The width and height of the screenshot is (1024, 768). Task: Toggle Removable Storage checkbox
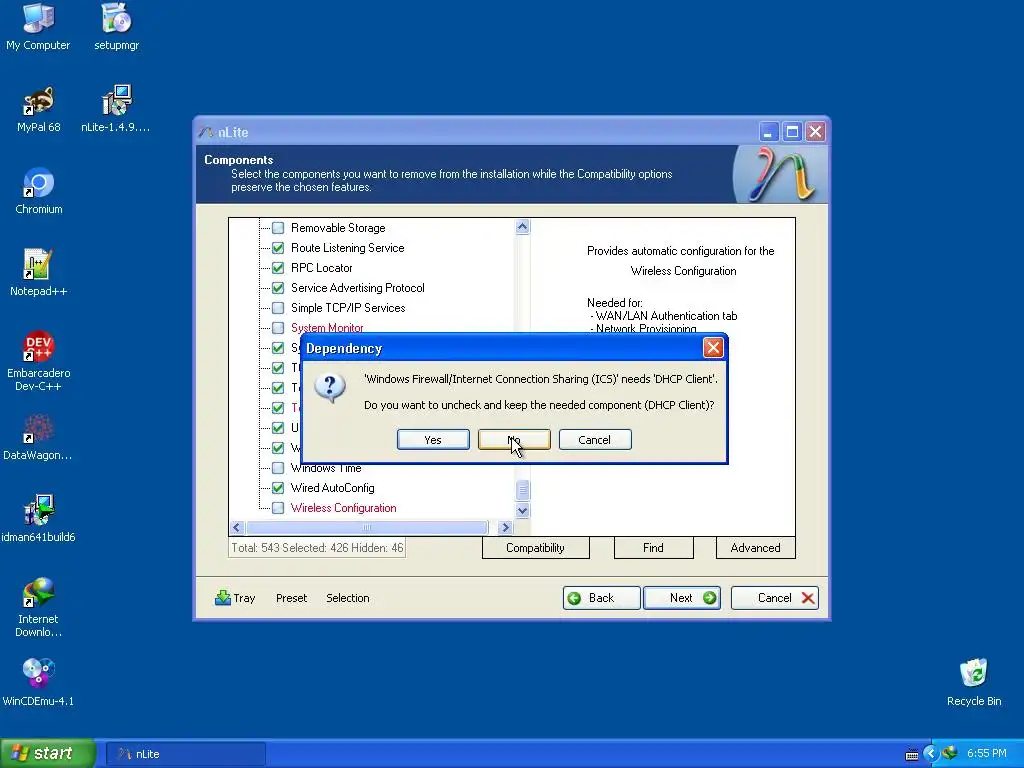tap(278, 228)
